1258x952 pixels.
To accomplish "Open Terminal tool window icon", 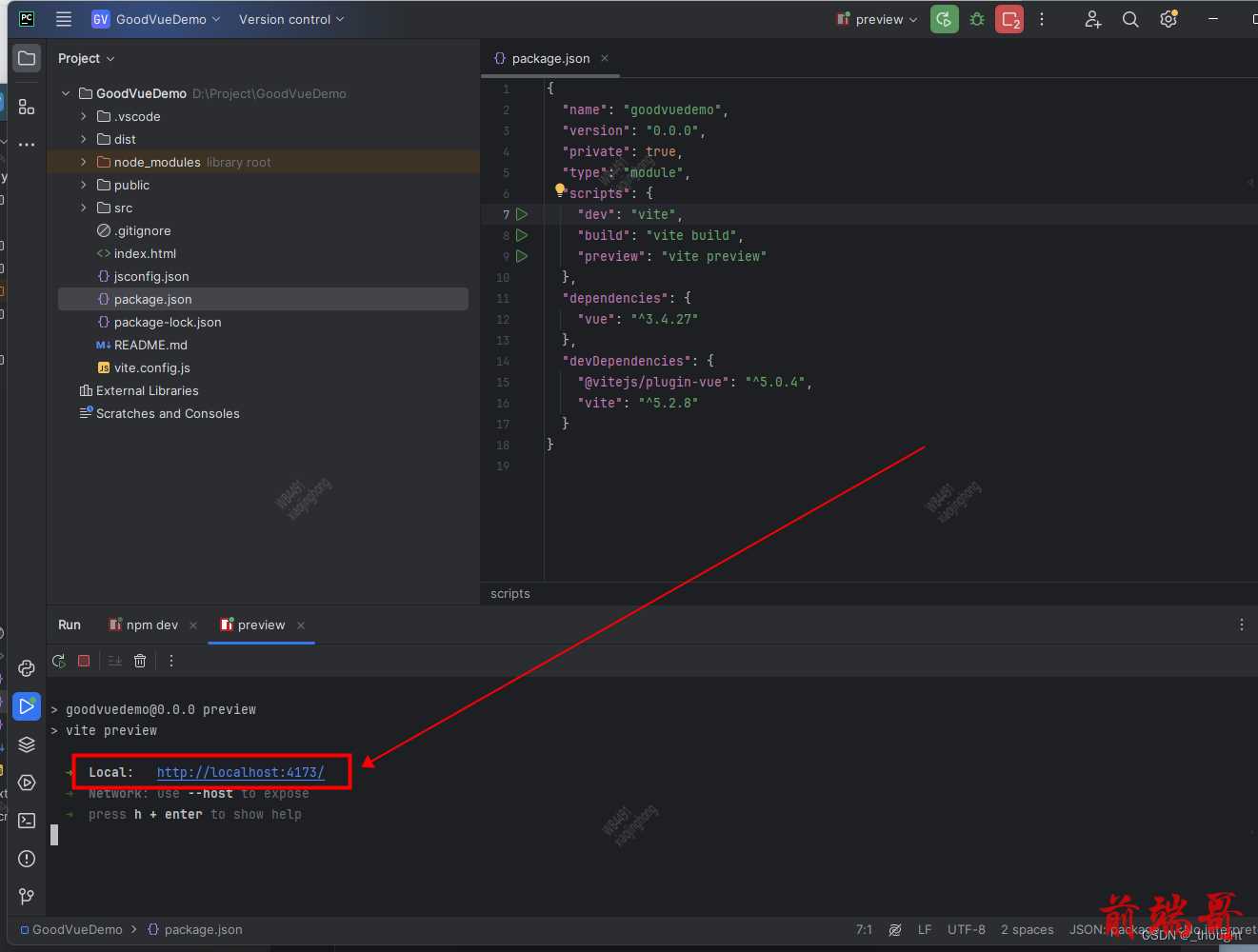I will 27,821.
